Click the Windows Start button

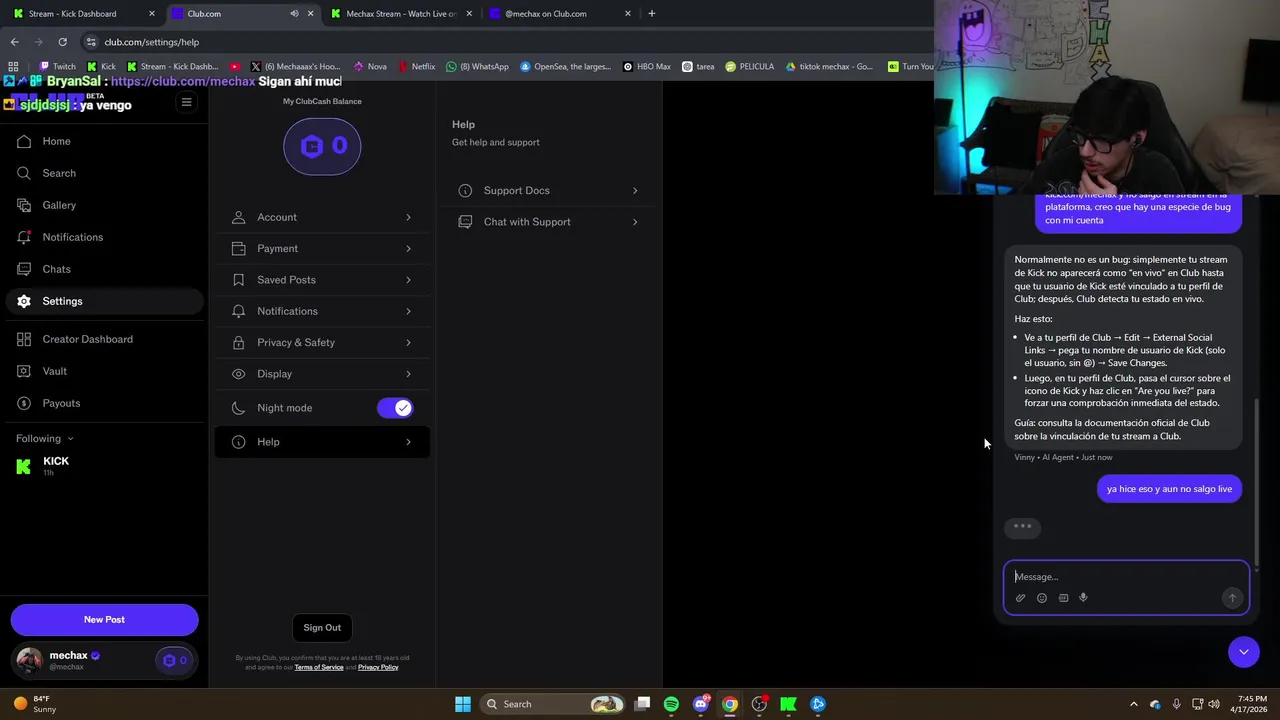click(463, 704)
